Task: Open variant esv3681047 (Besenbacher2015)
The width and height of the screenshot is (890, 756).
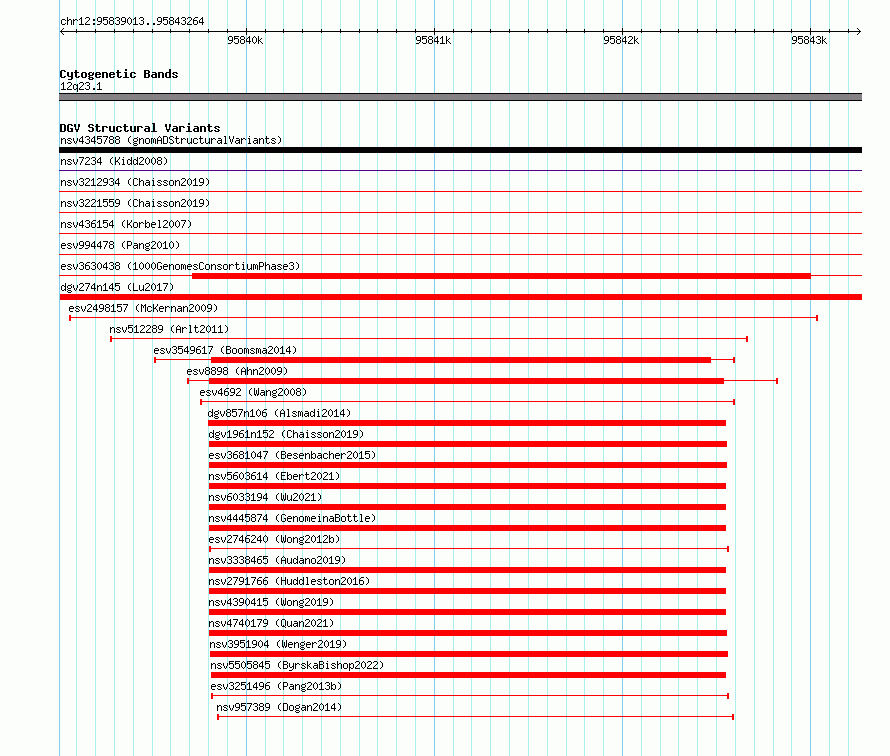Action: [292, 455]
